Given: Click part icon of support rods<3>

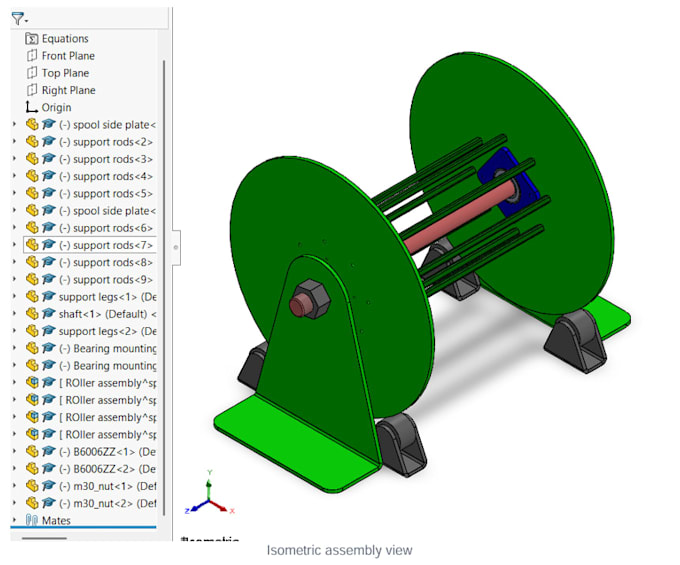Looking at the screenshot, I should tap(32, 159).
